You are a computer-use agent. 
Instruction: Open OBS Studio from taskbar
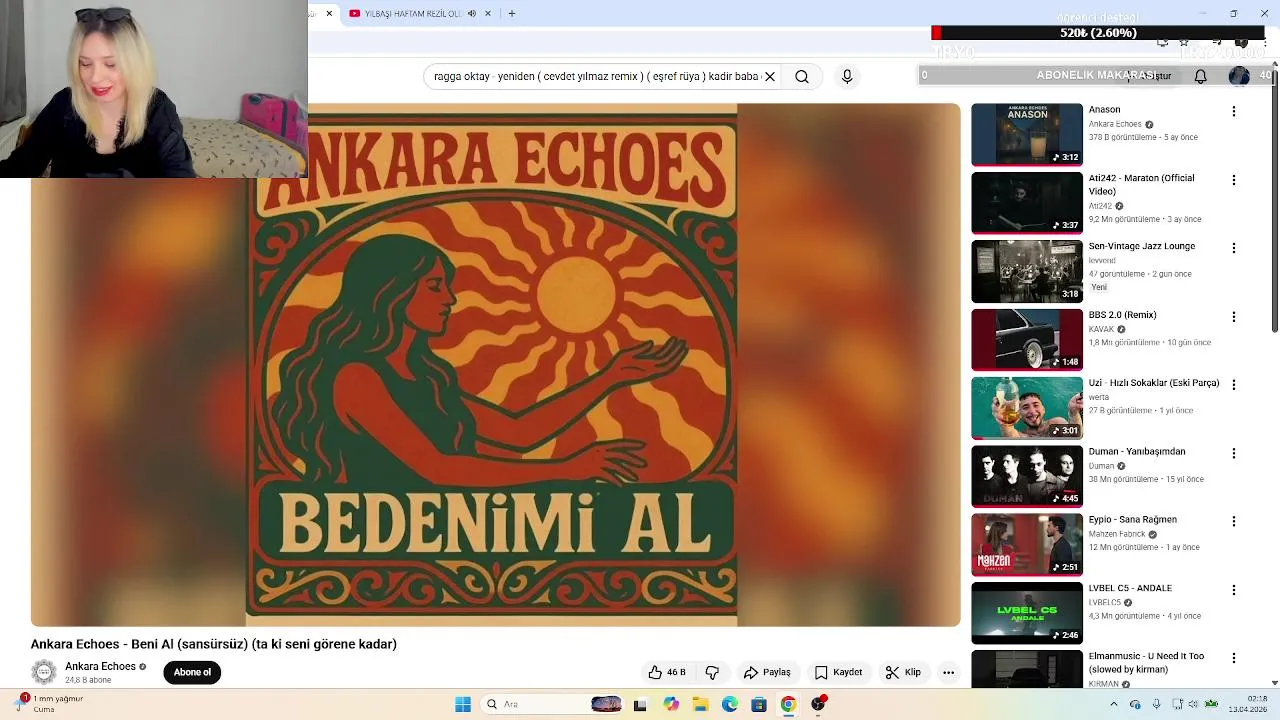coord(818,704)
